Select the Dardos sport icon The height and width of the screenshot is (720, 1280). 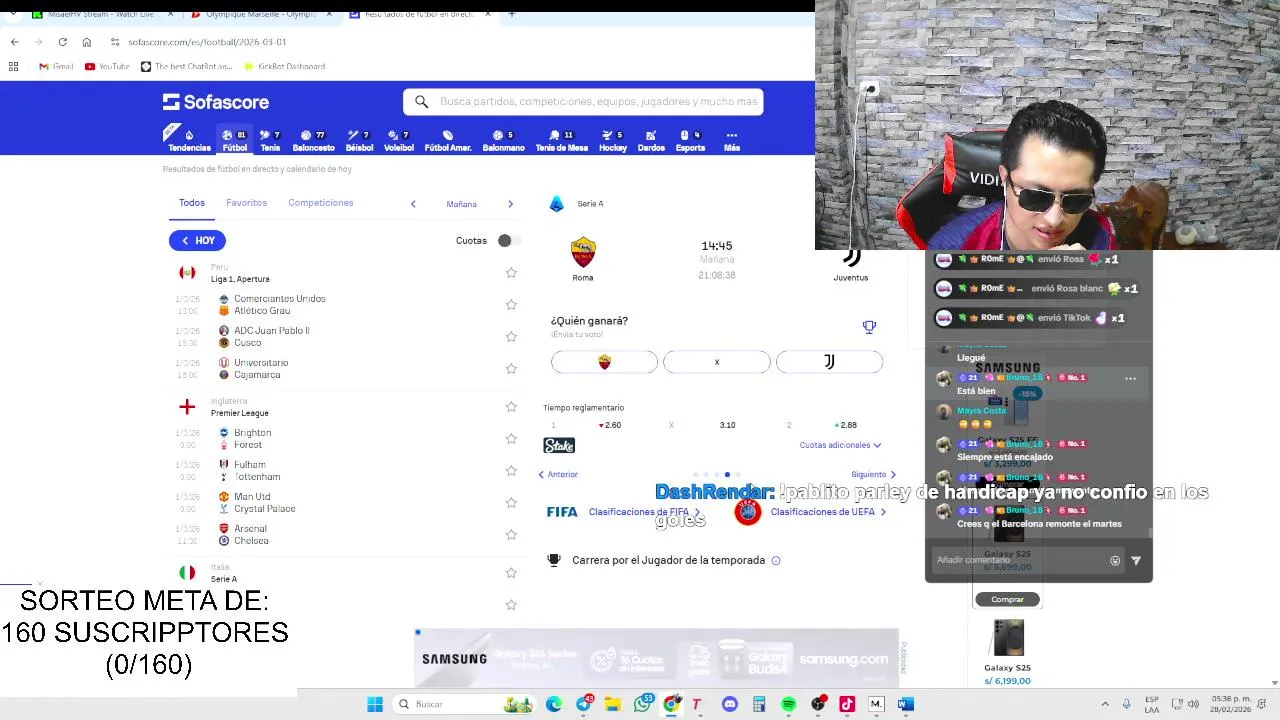[651, 140]
